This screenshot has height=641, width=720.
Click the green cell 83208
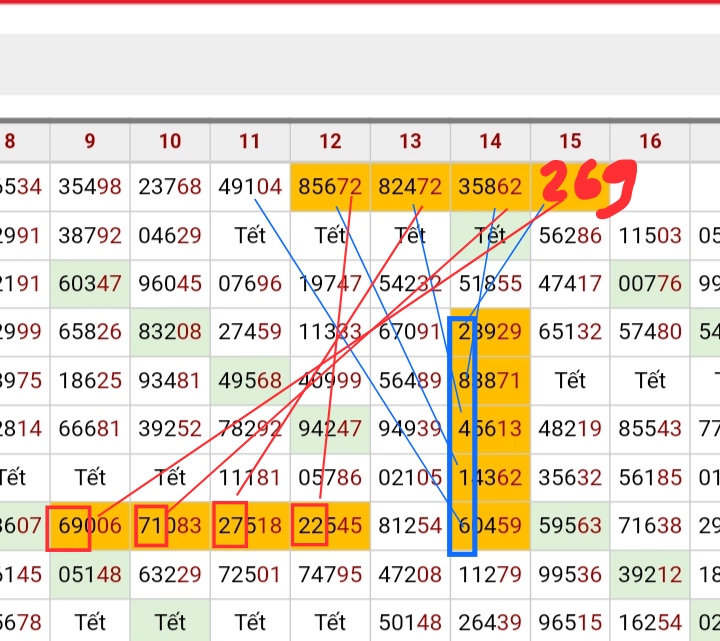point(170,331)
